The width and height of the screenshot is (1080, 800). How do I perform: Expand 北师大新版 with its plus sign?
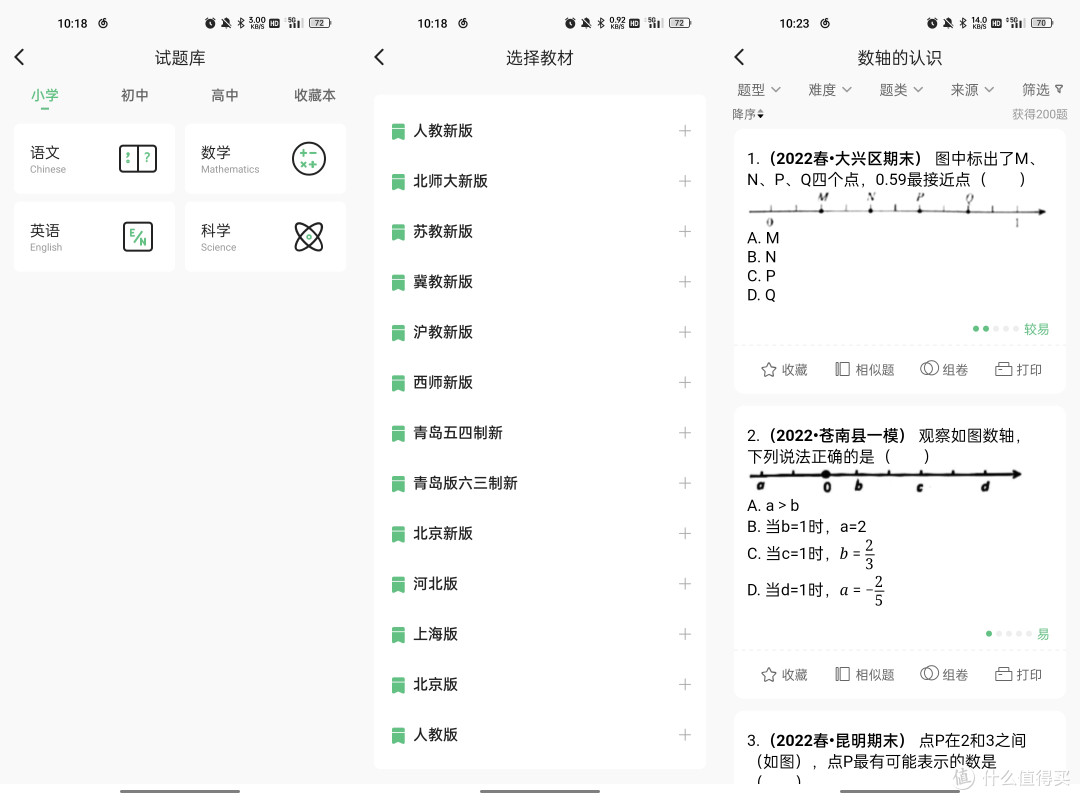[685, 181]
